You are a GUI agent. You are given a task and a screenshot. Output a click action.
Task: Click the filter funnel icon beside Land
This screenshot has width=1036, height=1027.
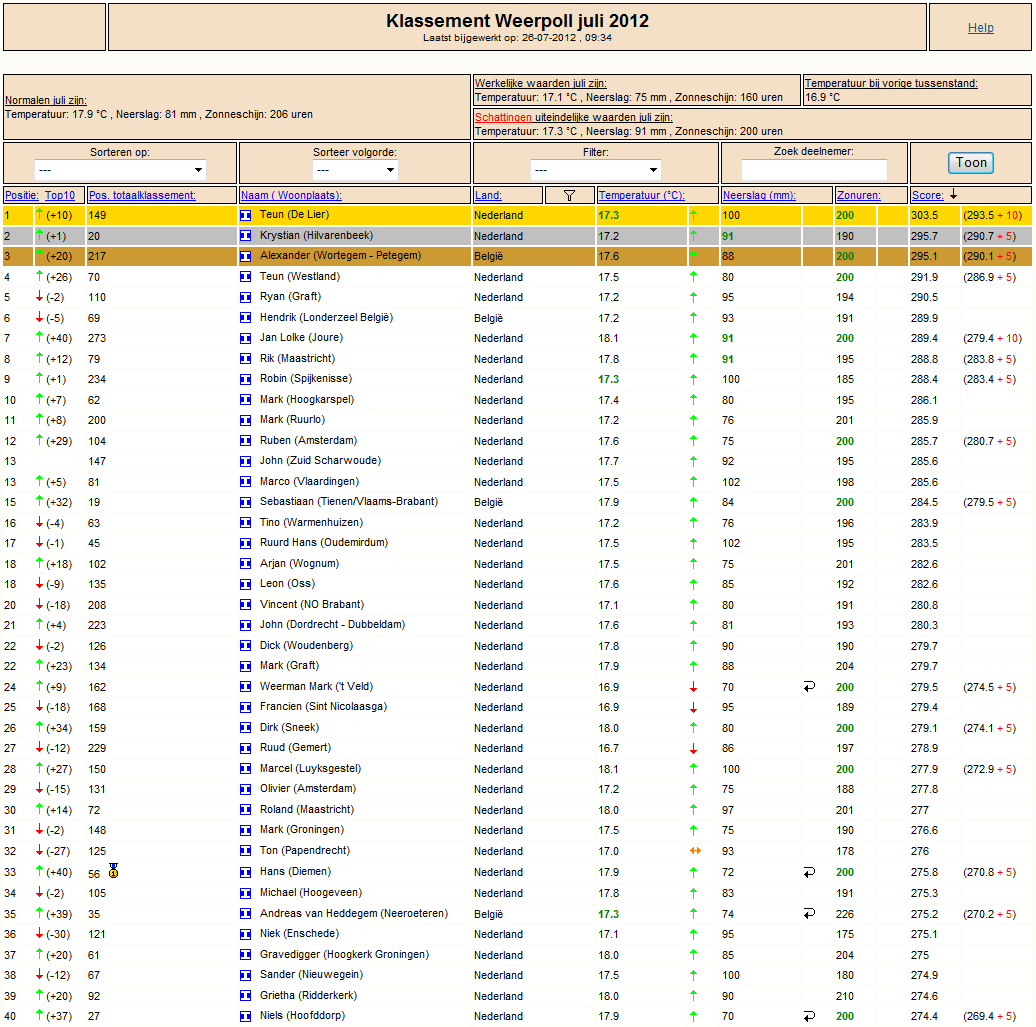coord(569,196)
